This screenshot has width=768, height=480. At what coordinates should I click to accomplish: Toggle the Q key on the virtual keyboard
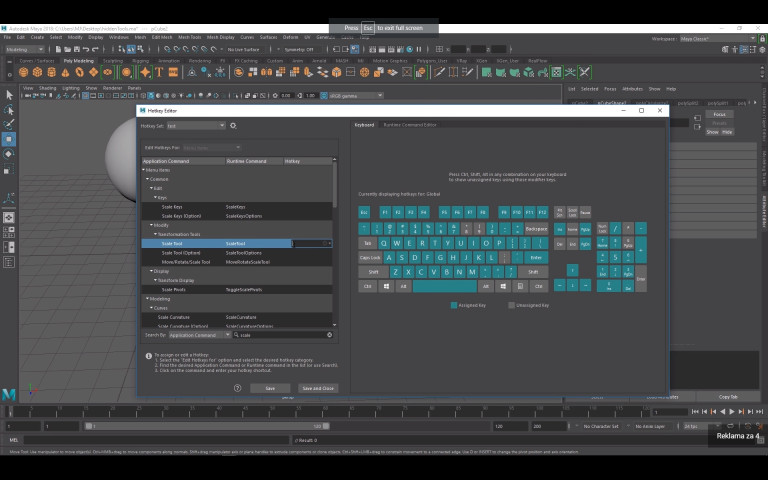384,243
